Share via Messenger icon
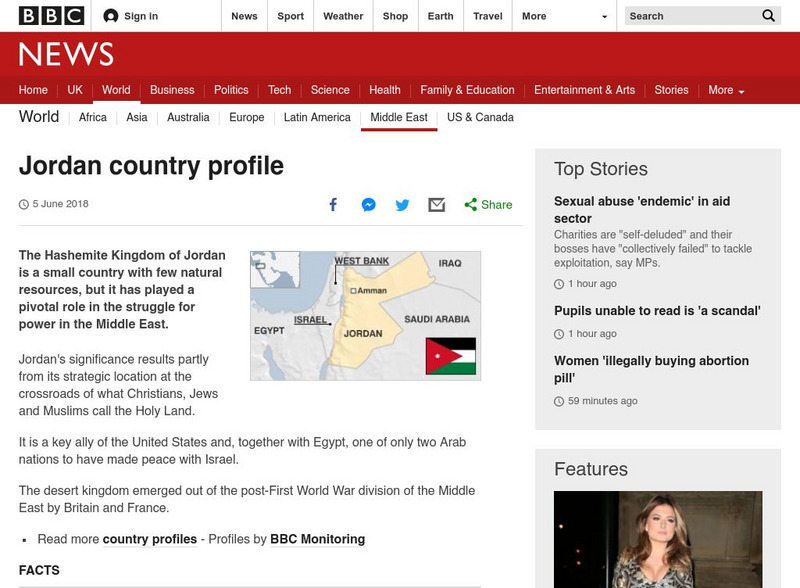800x588 pixels. point(368,205)
